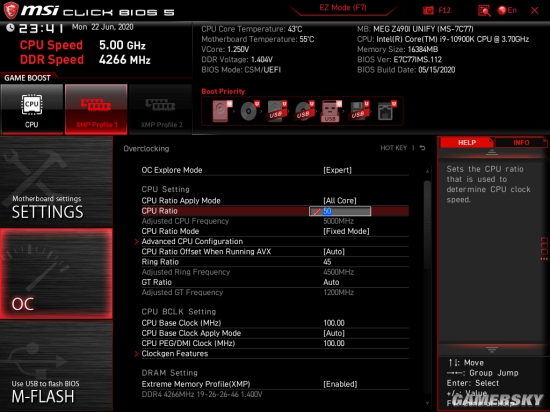
Task: Change language via the En globe icon
Action: click(507, 11)
